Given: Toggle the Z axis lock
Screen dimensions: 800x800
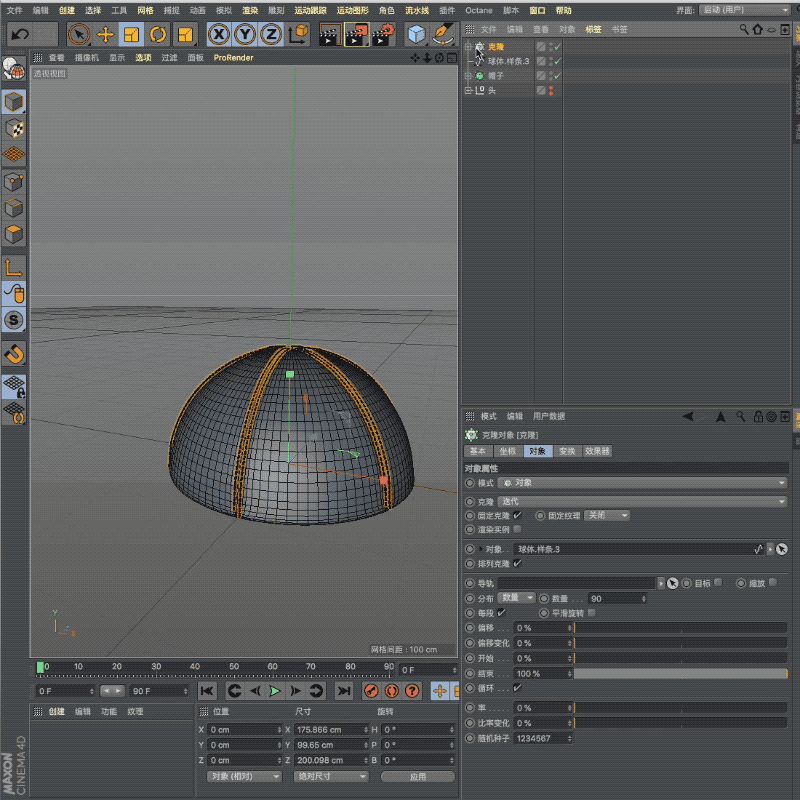Looking at the screenshot, I should pyautogui.click(x=271, y=34).
